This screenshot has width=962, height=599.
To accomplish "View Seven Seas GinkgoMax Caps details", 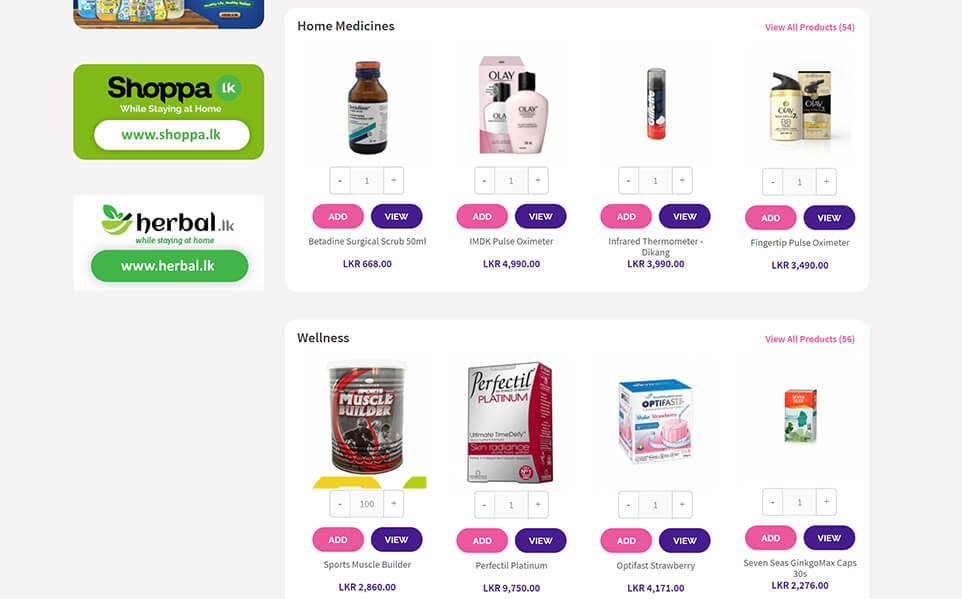I will (x=829, y=538).
